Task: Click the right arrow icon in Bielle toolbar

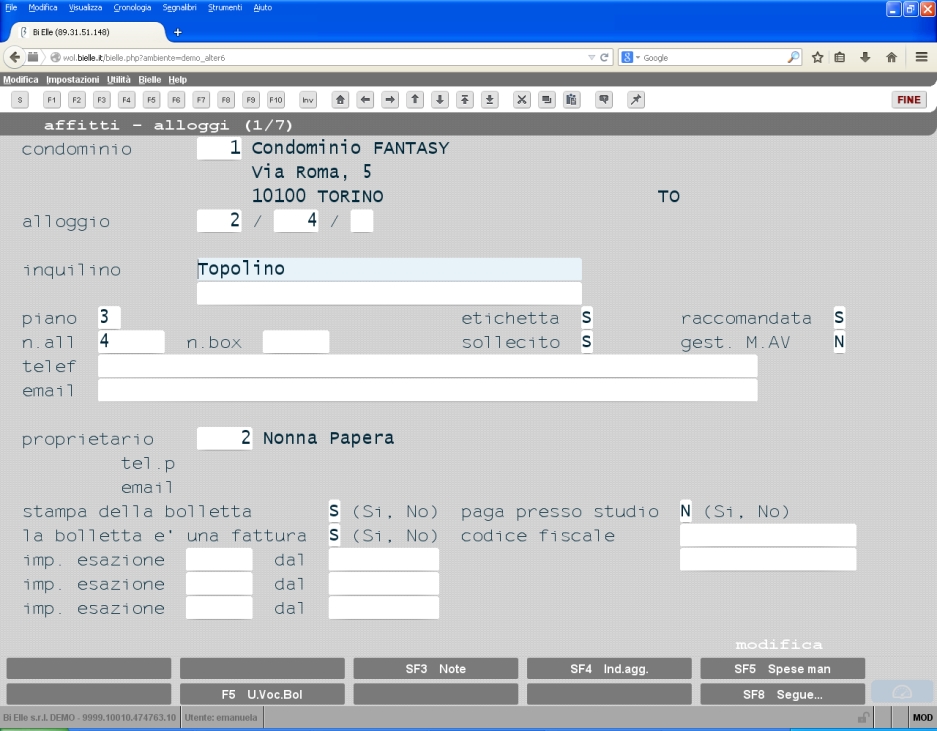Action: pyautogui.click(x=390, y=100)
